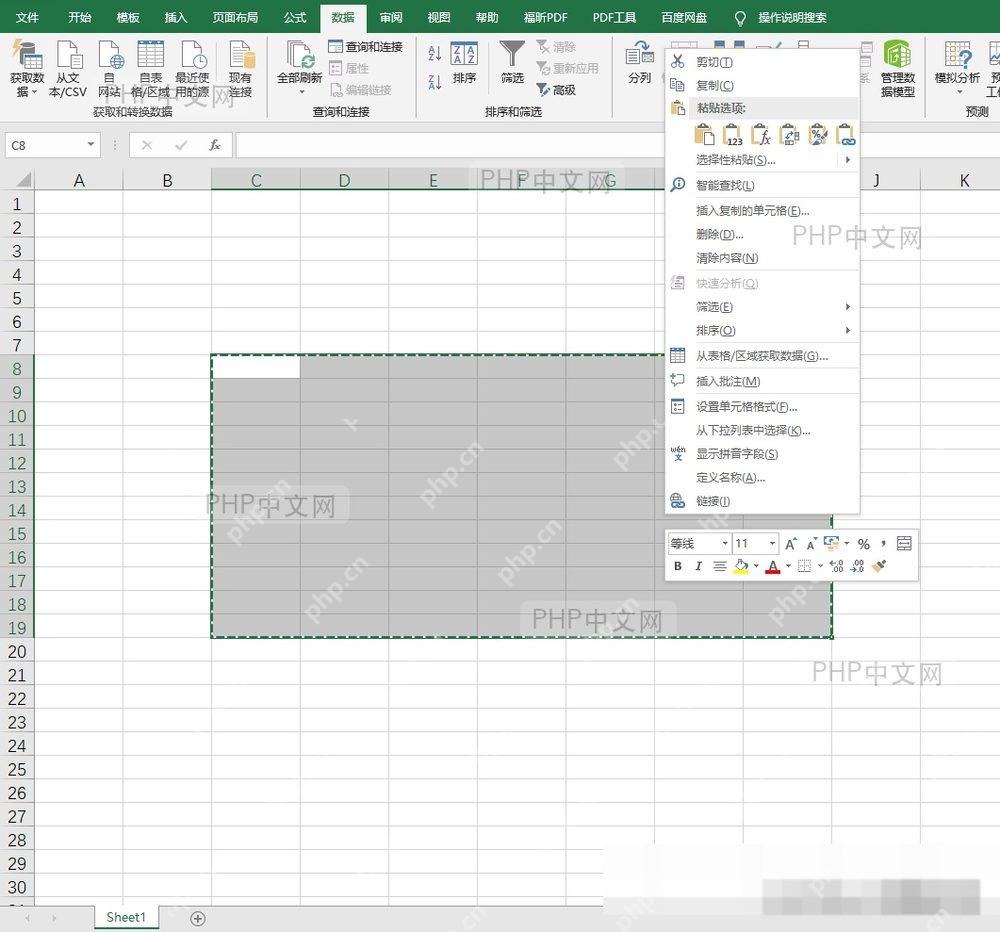Image resolution: width=1000 pixels, height=932 pixels.
Task: Paste link (chain clipboard icon)
Action: click(846, 134)
